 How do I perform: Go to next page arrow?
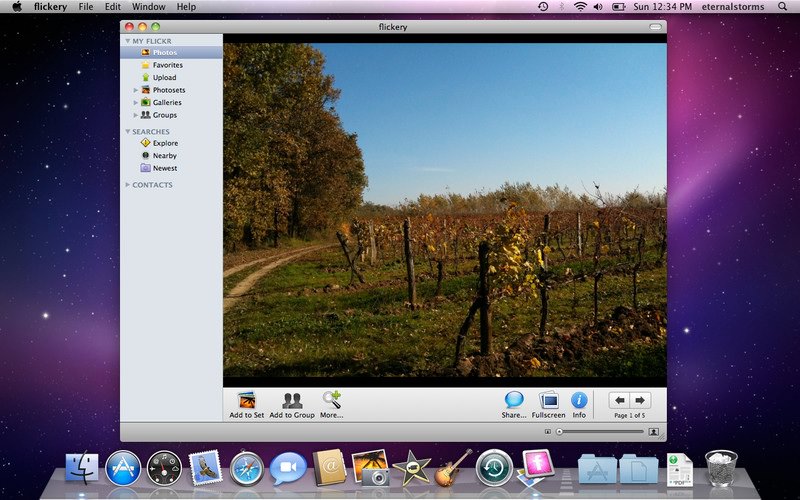(x=640, y=401)
